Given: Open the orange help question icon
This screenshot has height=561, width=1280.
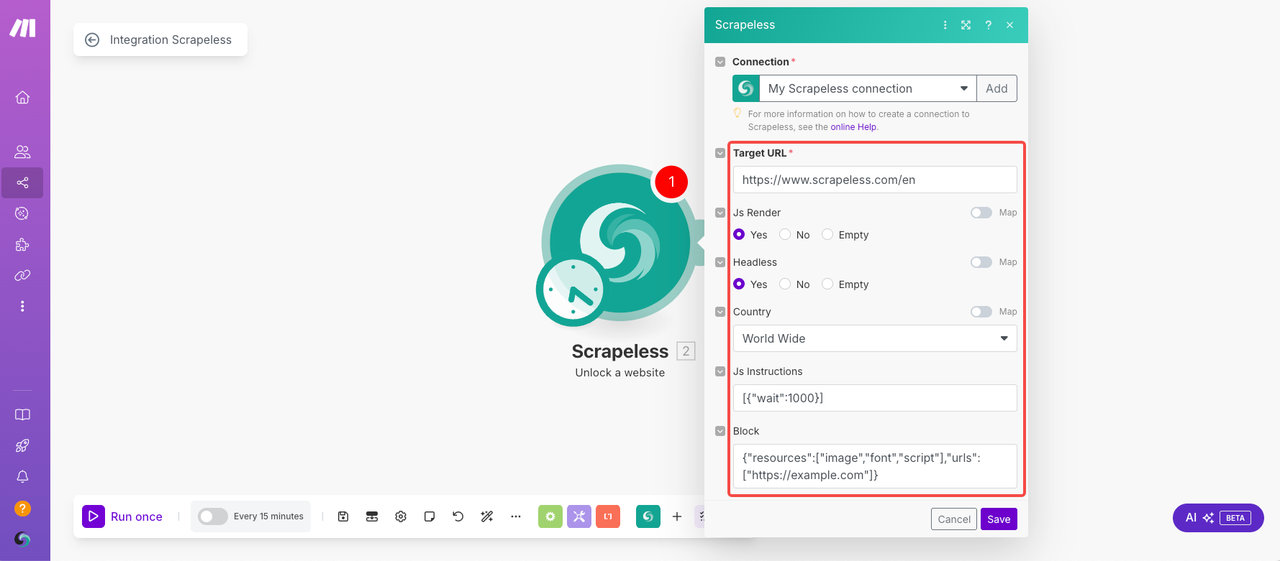Looking at the screenshot, I should tap(22, 508).
